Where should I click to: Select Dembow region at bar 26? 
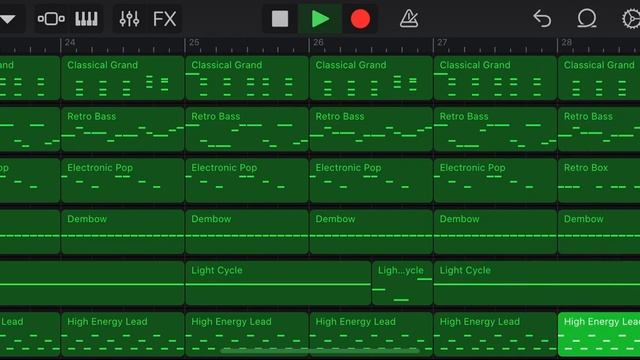click(x=371, y=232)
